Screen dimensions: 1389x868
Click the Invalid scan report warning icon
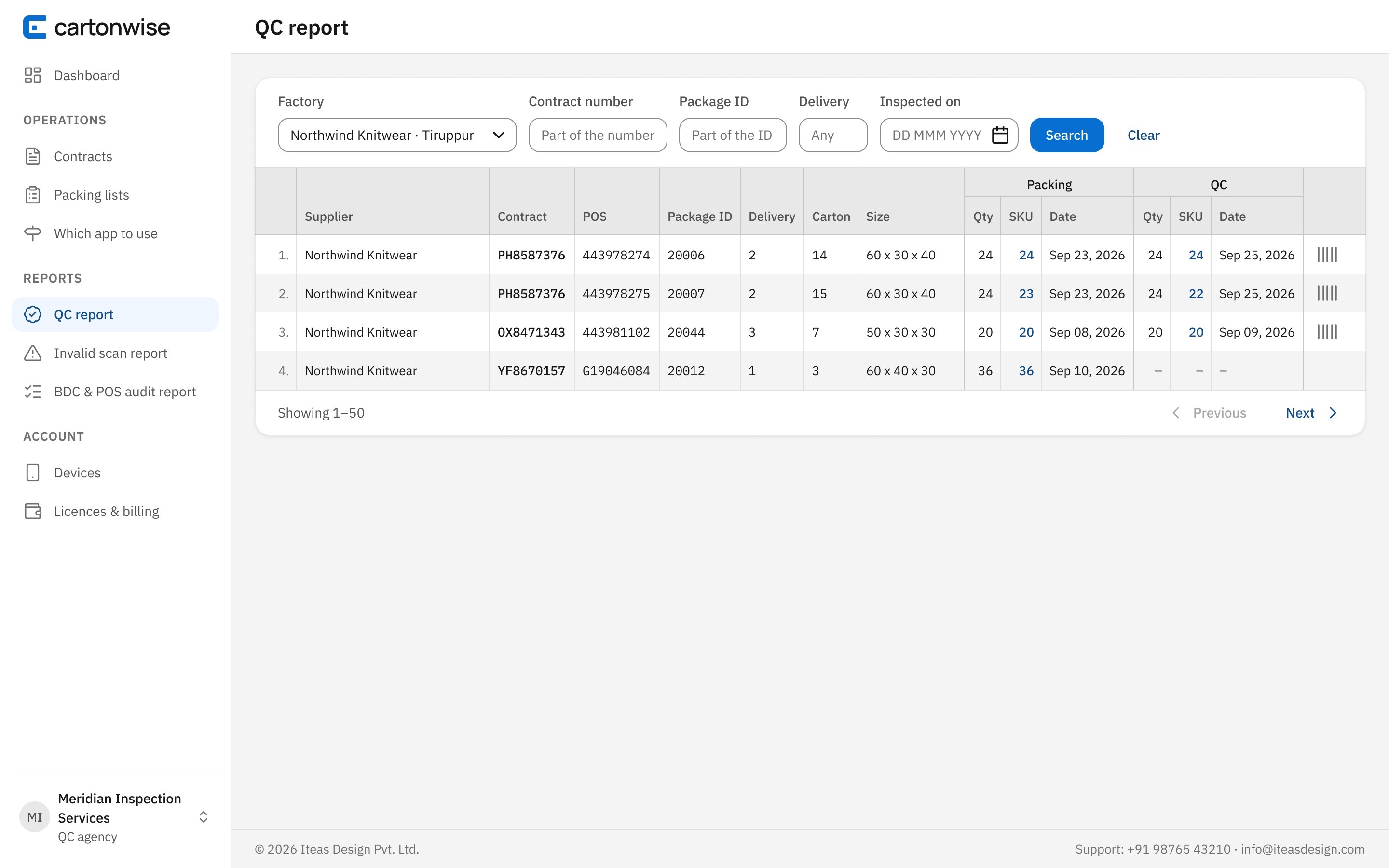click(33, 353)
